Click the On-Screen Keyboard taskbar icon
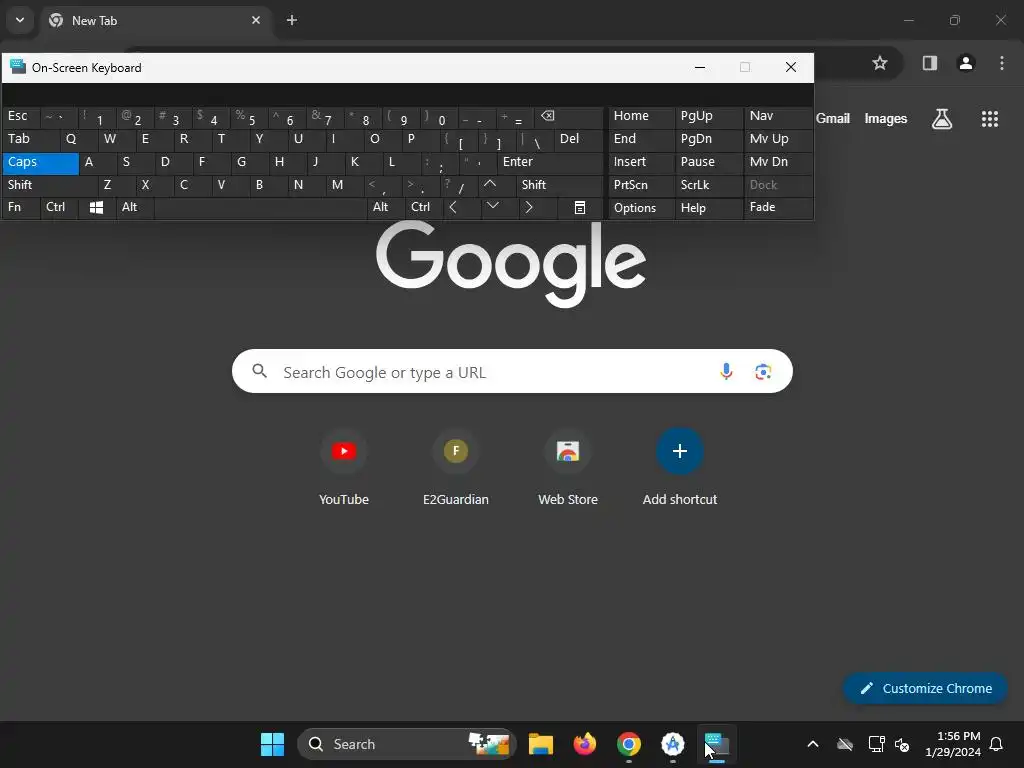The image size is (1024, 768). click(x=716, y=744)
